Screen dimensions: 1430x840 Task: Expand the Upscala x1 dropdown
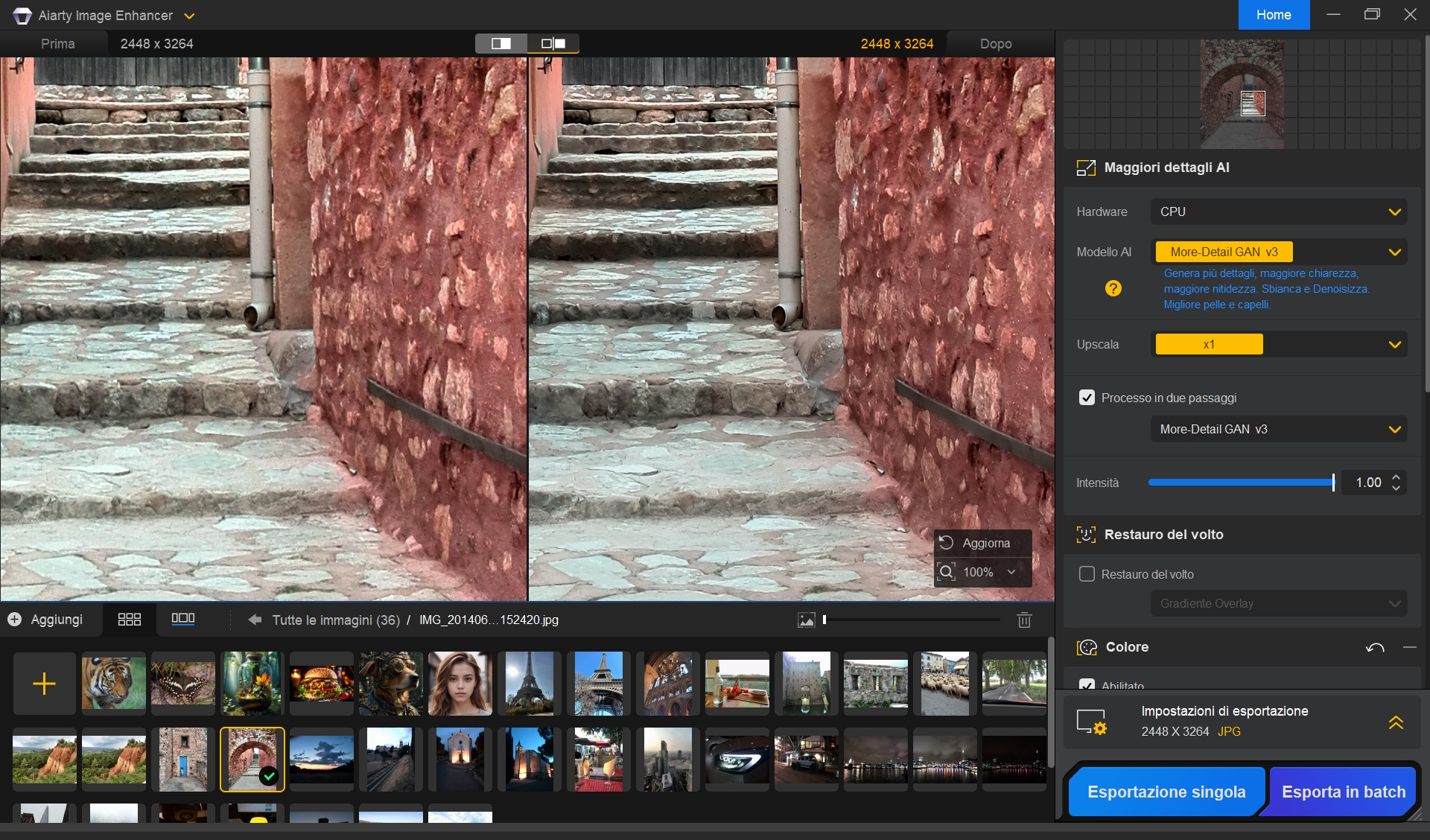pos(1278,344)
